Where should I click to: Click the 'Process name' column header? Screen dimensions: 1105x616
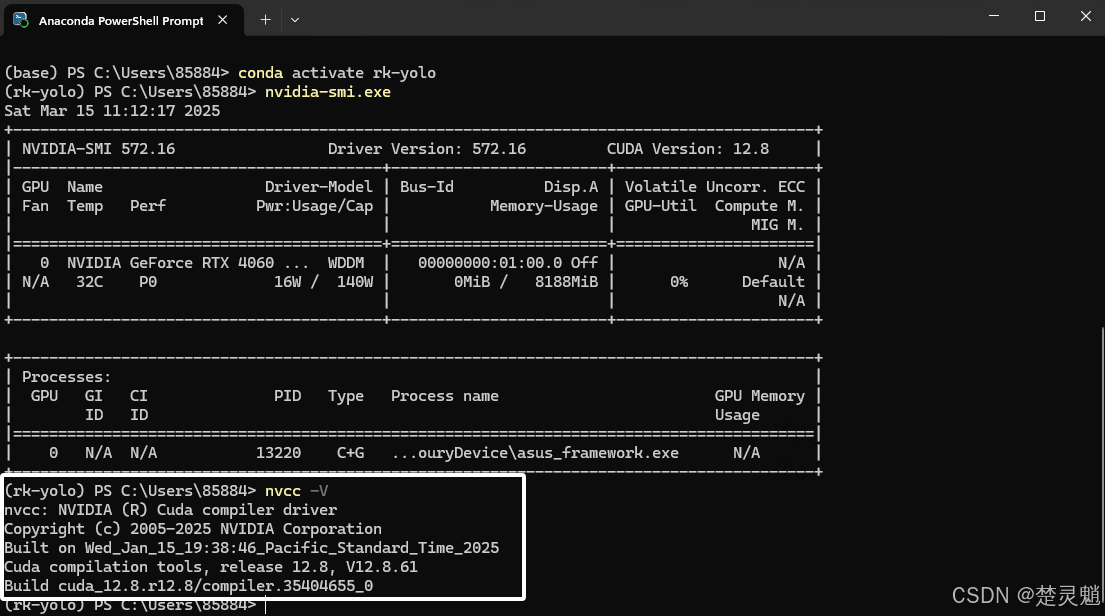coord(445,396)
